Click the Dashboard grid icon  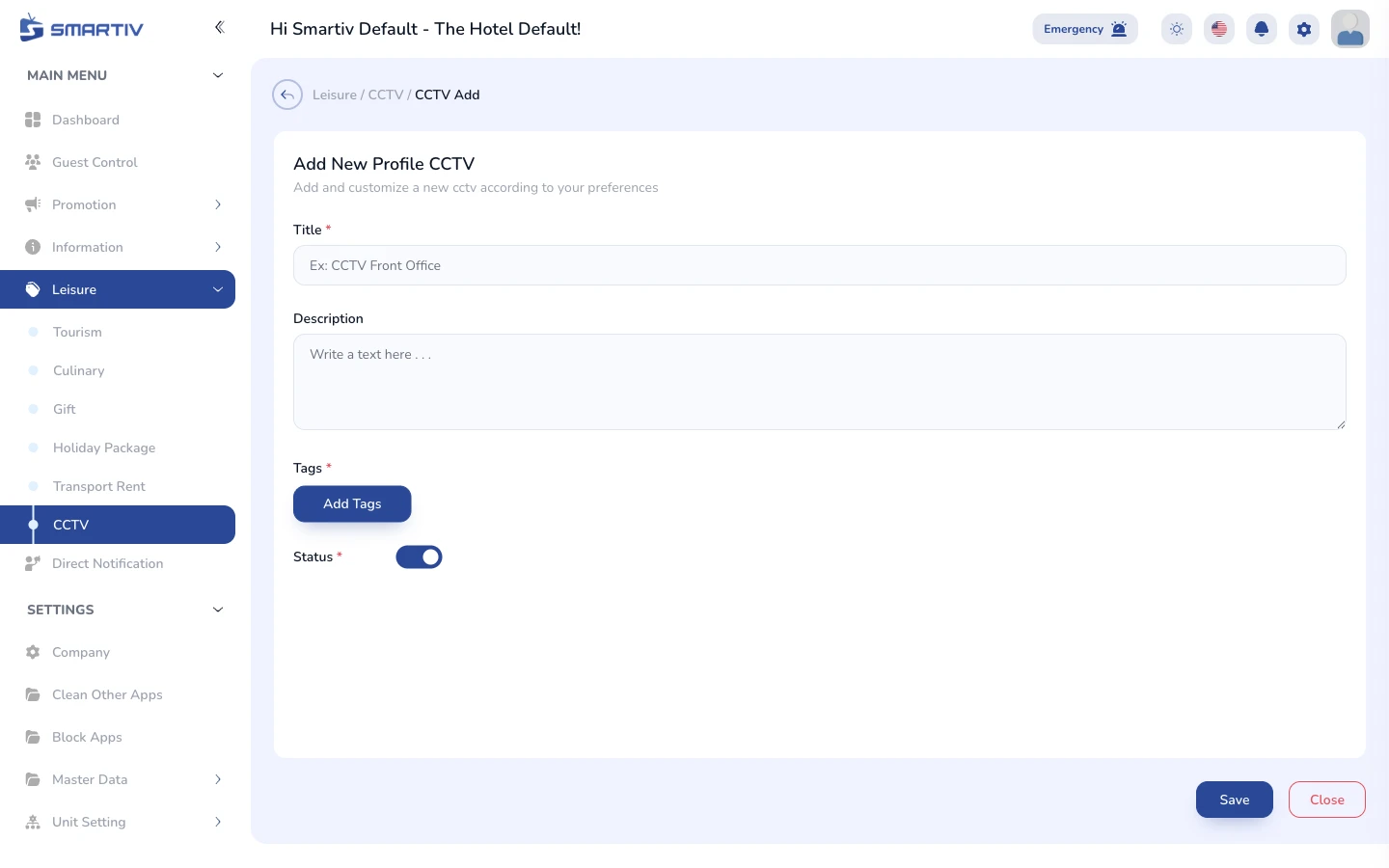point(33,120)
